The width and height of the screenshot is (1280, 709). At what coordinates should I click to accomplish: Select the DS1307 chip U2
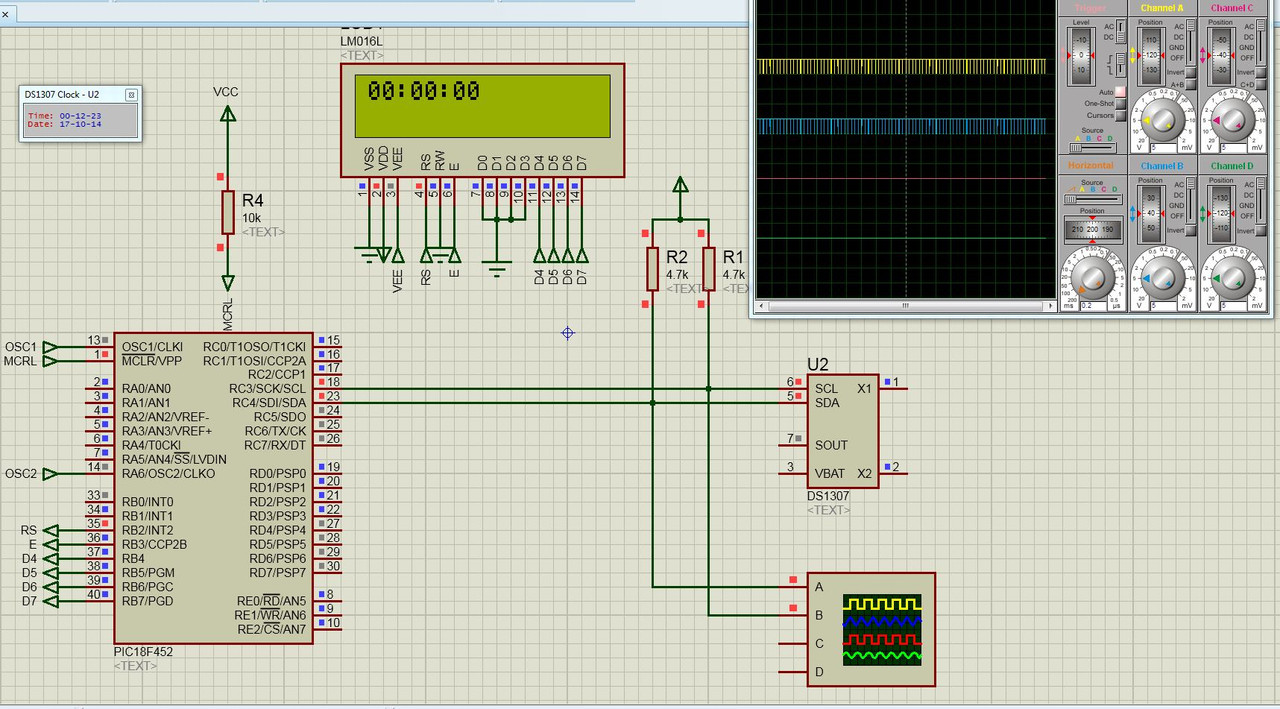point(843,431)
